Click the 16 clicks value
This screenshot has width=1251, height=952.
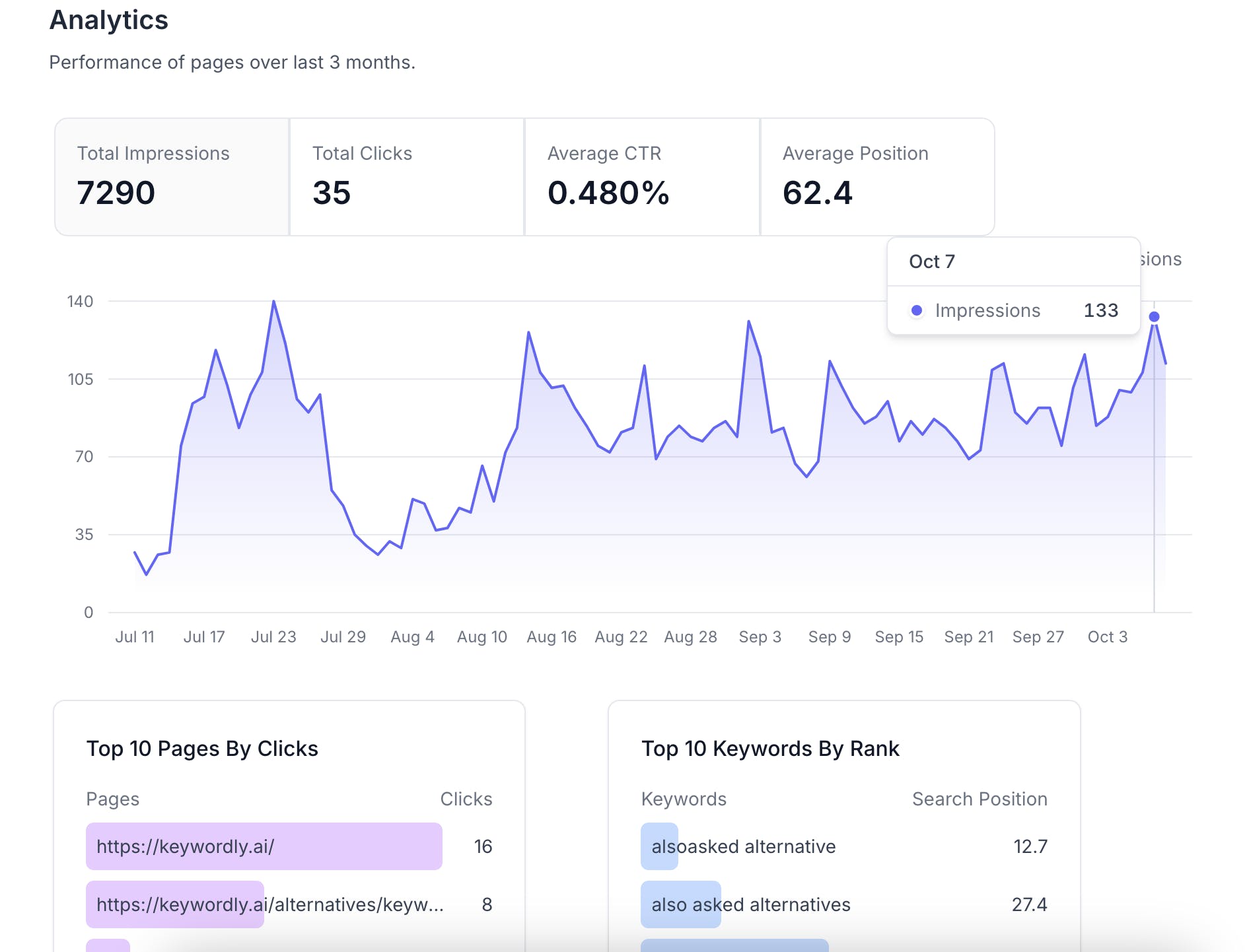point(483,846)
